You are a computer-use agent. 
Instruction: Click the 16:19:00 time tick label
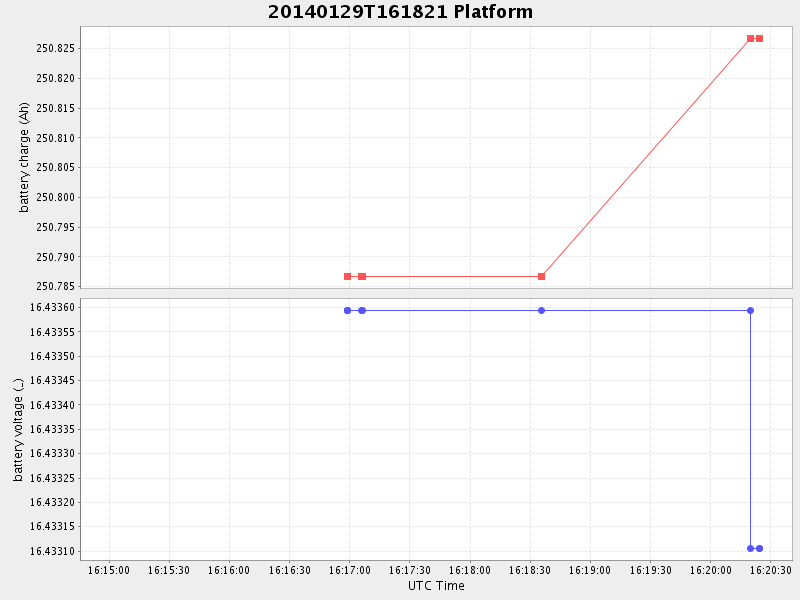click(590, 570)
